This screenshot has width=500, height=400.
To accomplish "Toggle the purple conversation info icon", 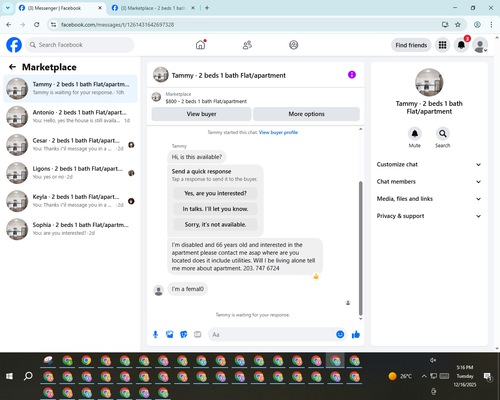I will [352, 75].
